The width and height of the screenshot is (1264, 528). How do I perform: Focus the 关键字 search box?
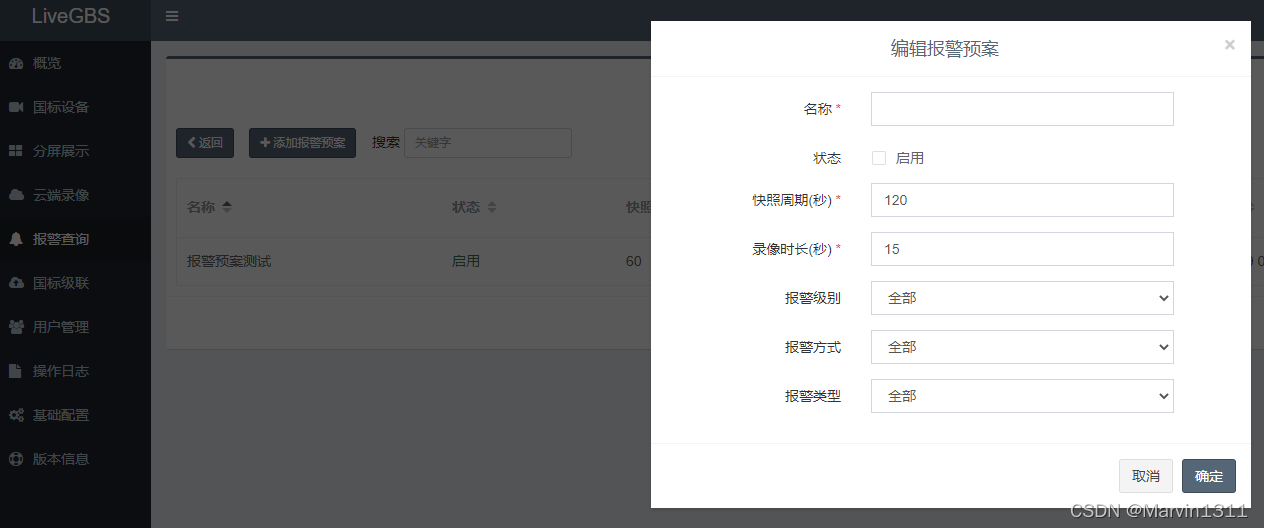pyautogui.click(x=488, y=143)
